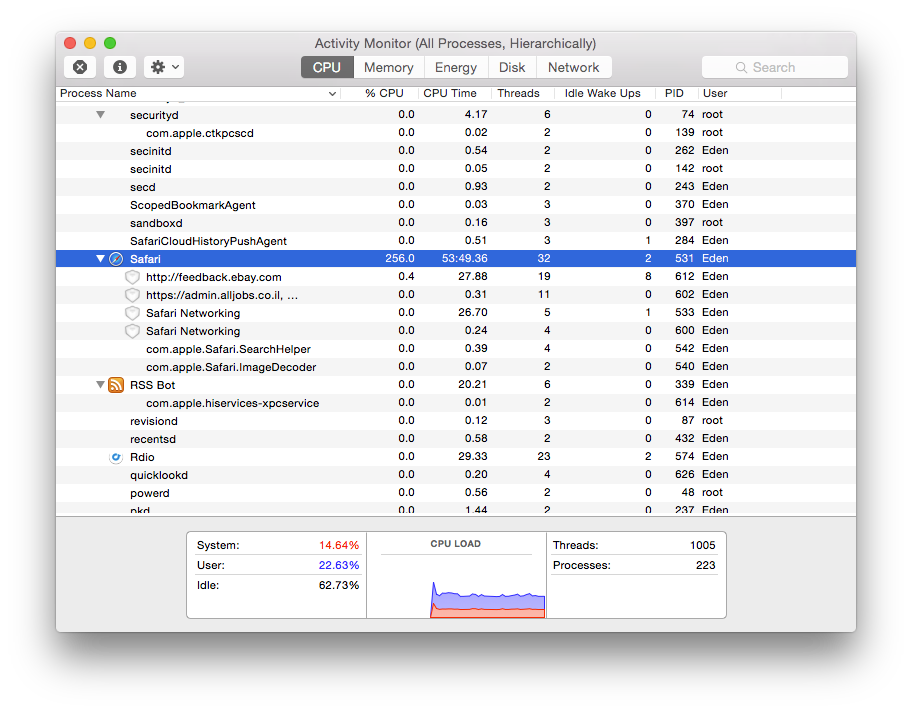This screenshot has height=712, width=912.
Task: Sort by the % CPU column
Action: pos(384,93)
